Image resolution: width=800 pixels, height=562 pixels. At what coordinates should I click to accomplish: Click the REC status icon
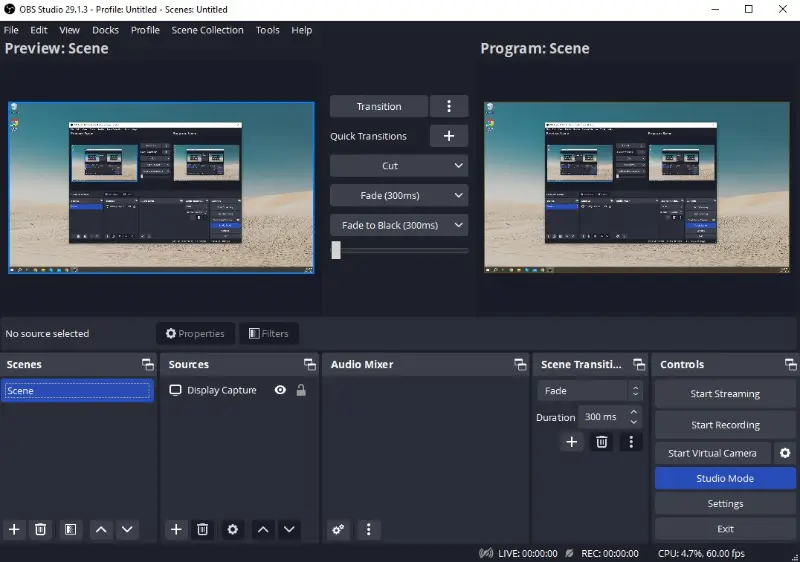[x=569, y=553]
